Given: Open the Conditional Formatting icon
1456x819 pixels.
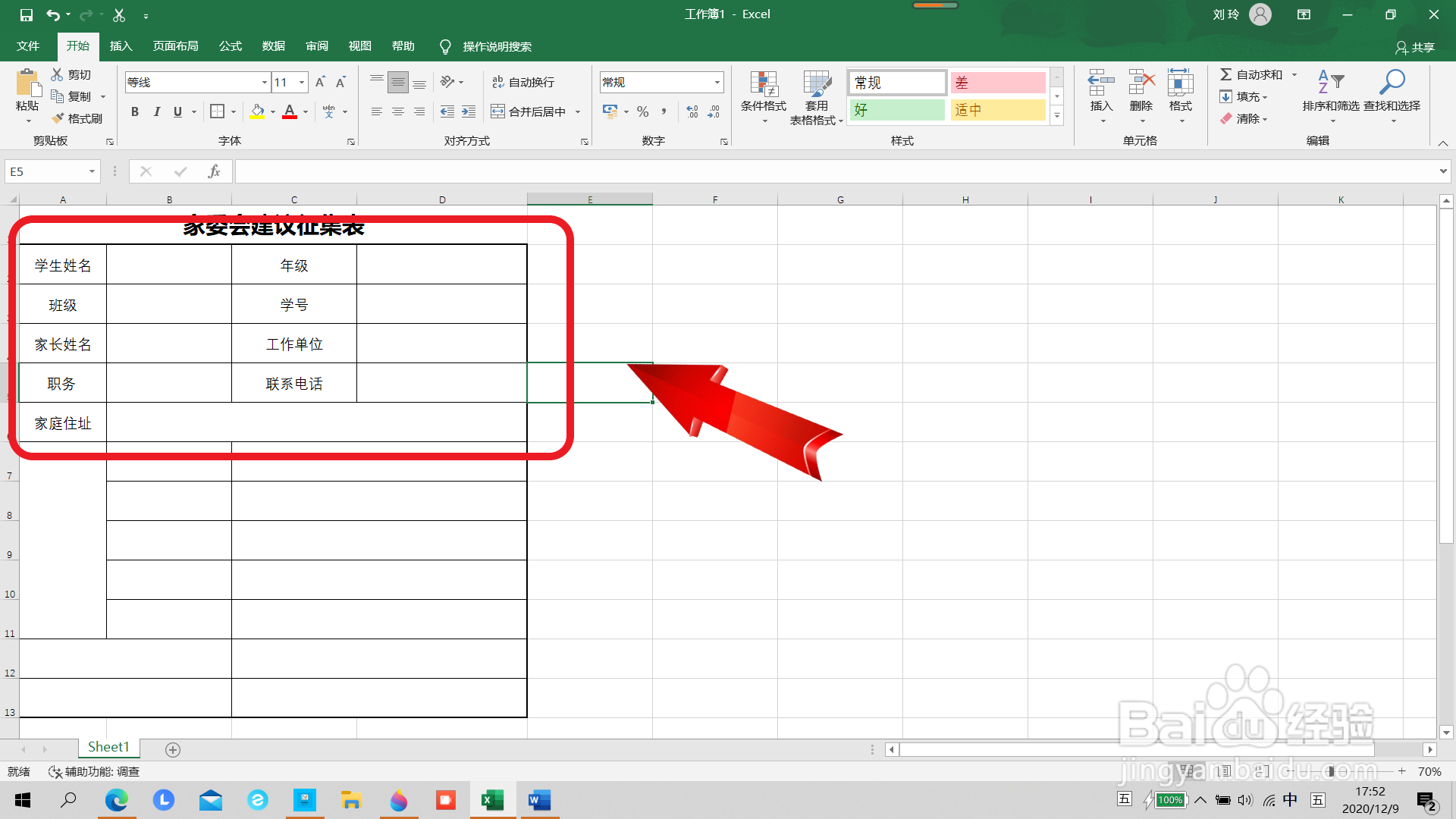Looking at the screenshot, I should point(764,91).
